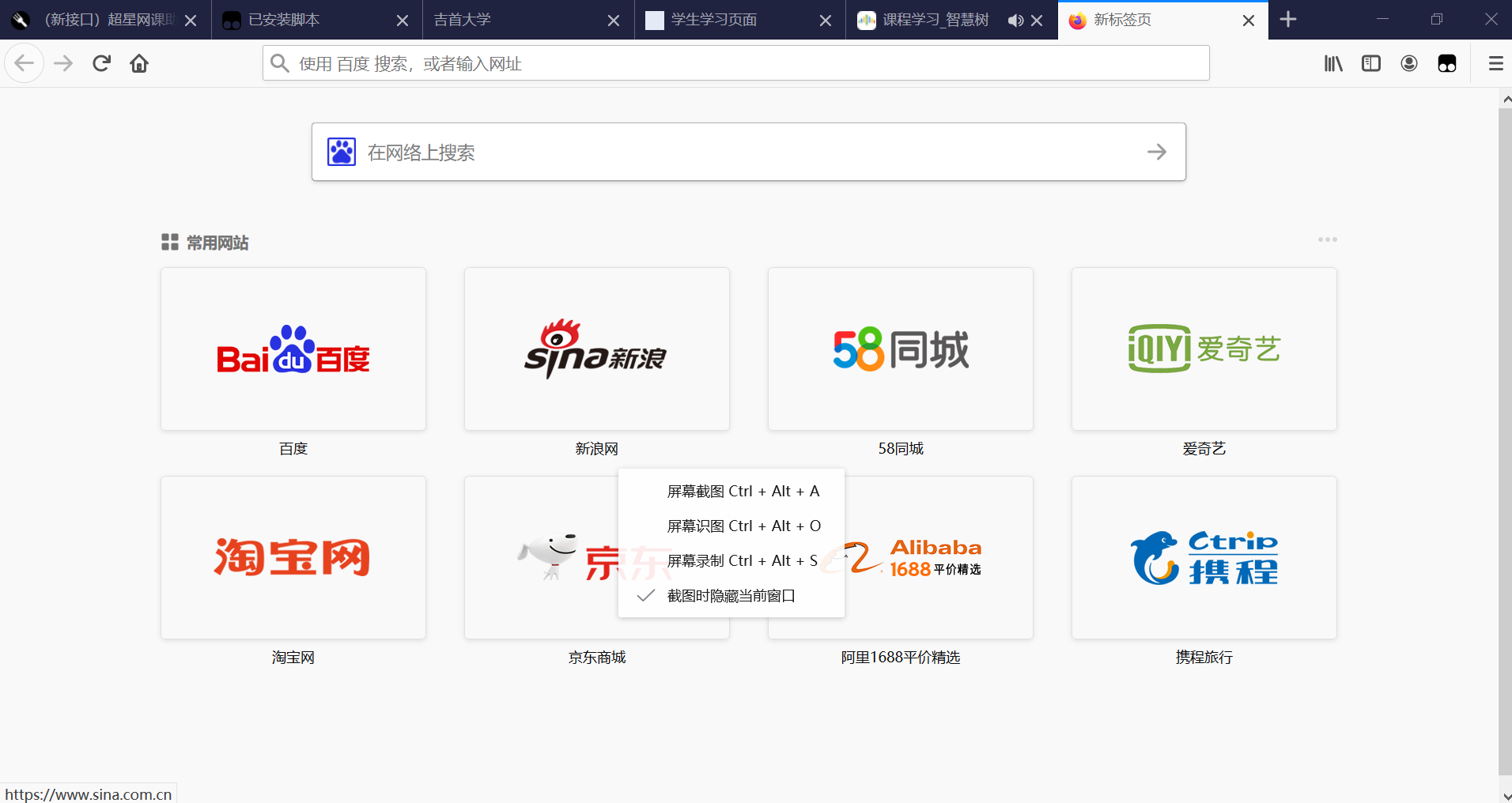The width and height of the screenshot is (1512, 803).
Task: Go back with the back arrow button
Action: click(x=25, y=63)
